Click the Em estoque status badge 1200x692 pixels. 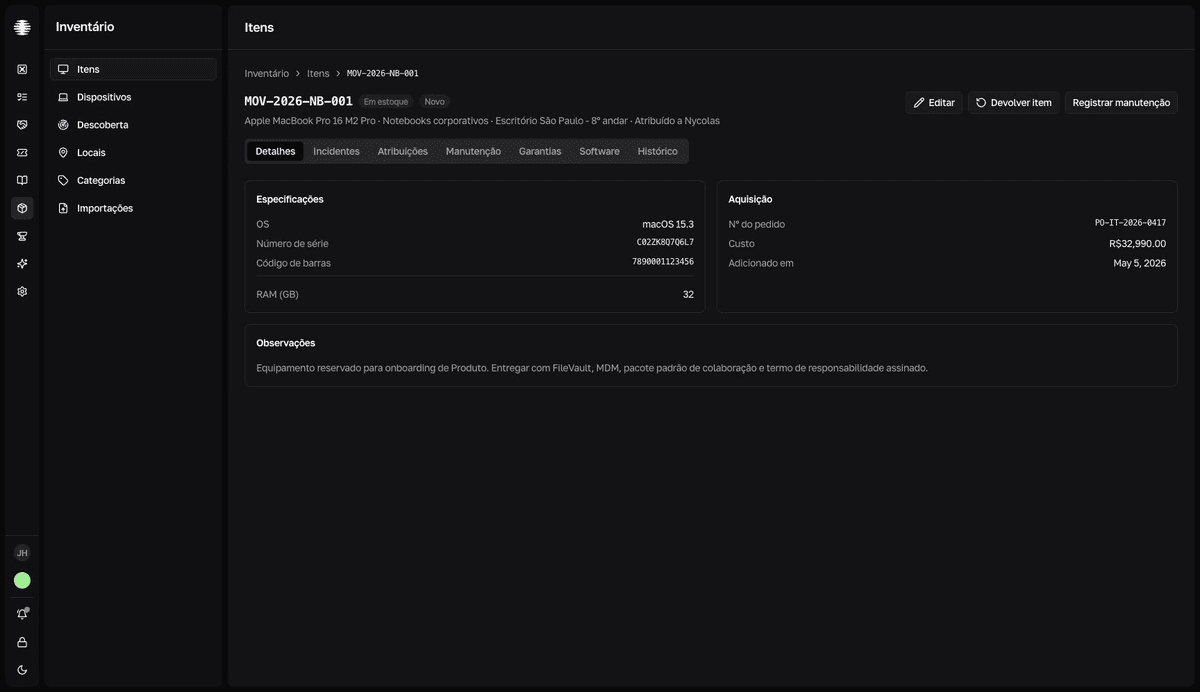(x=386, y=102)
